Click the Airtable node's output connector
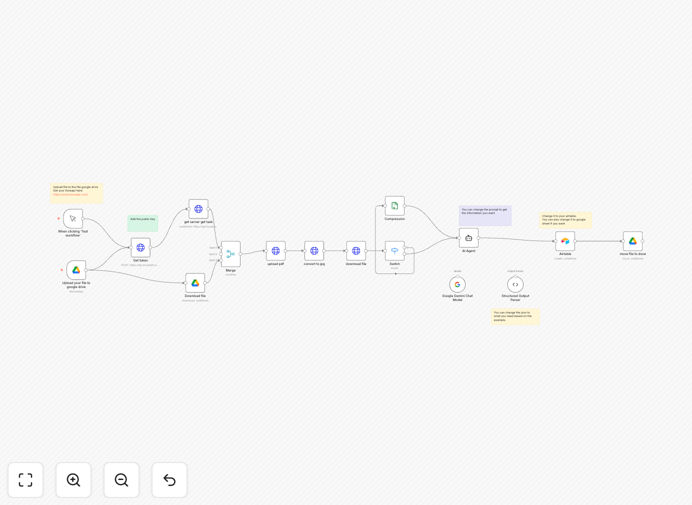This screenshot has width=692, height=505. click(x=575, y=241)
